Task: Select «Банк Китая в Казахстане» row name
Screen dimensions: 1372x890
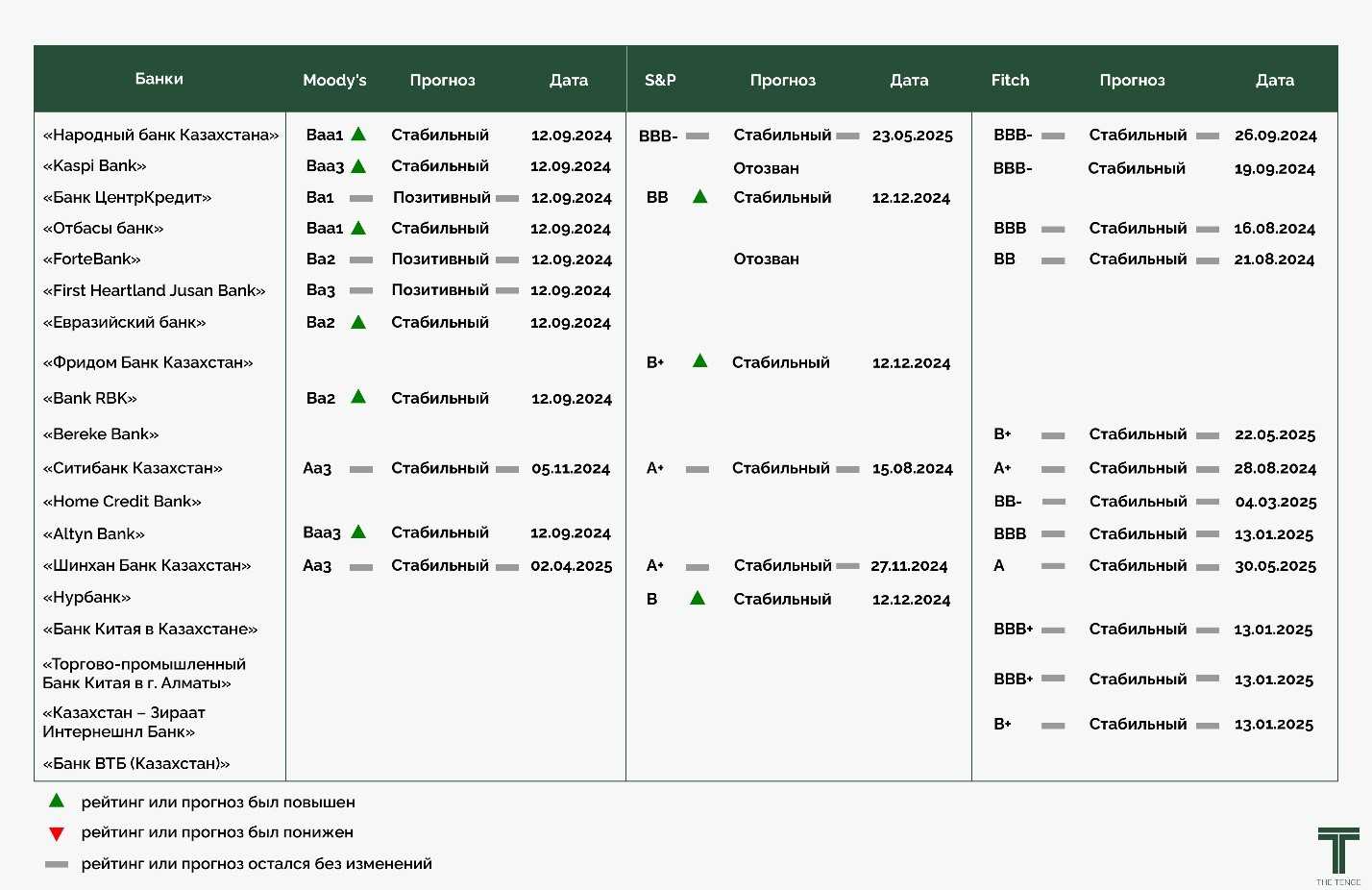Action: tap(150, 629)
